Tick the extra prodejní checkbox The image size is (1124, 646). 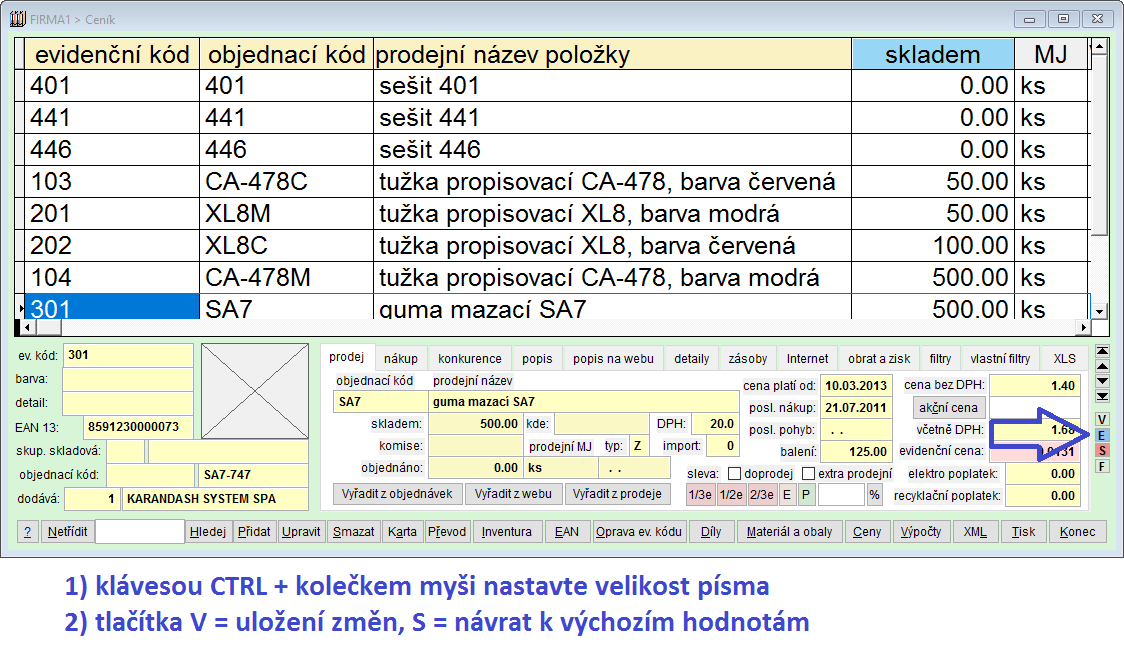pyautogui.click(x=808, y=473)
